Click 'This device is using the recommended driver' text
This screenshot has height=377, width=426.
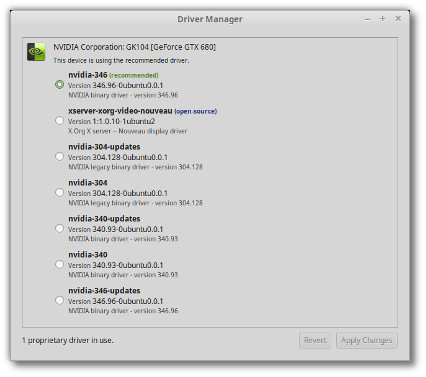(x=121, y=61)
